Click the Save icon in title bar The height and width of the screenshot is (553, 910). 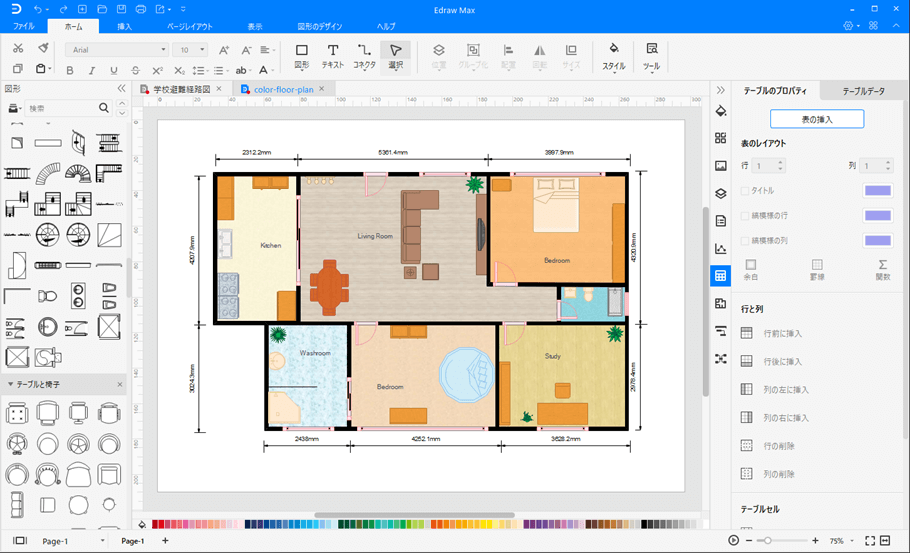tap(121, 9)
